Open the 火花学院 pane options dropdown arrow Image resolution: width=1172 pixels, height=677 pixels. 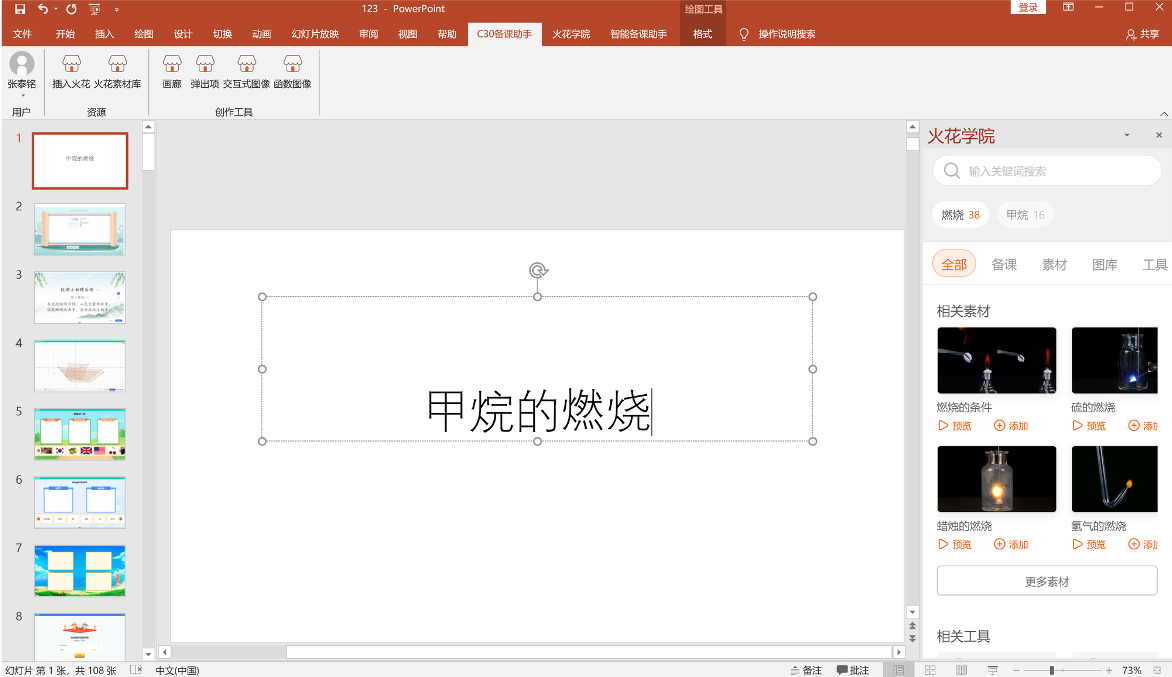[x=1126, y=135]
